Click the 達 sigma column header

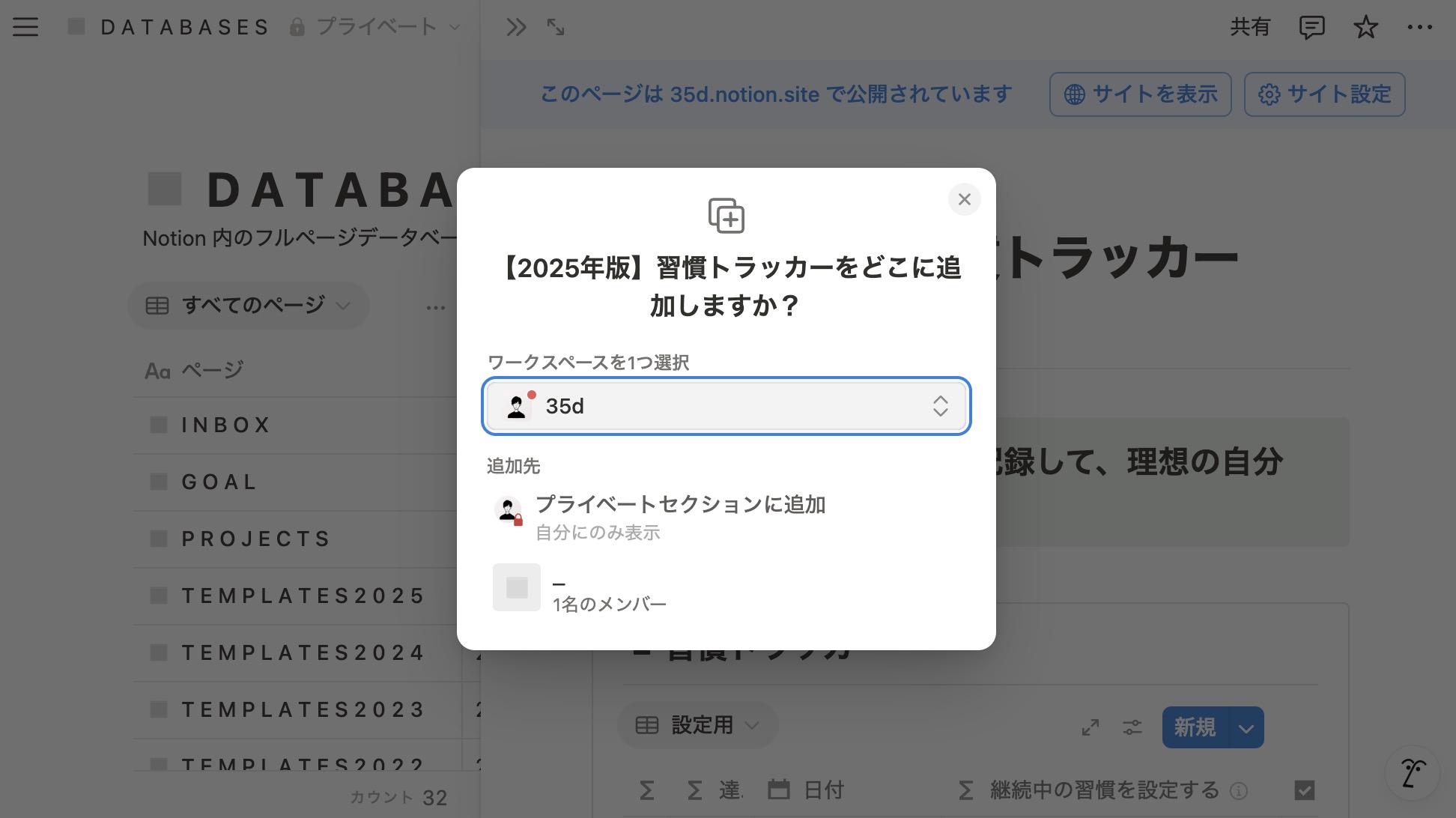click(715, 790)
